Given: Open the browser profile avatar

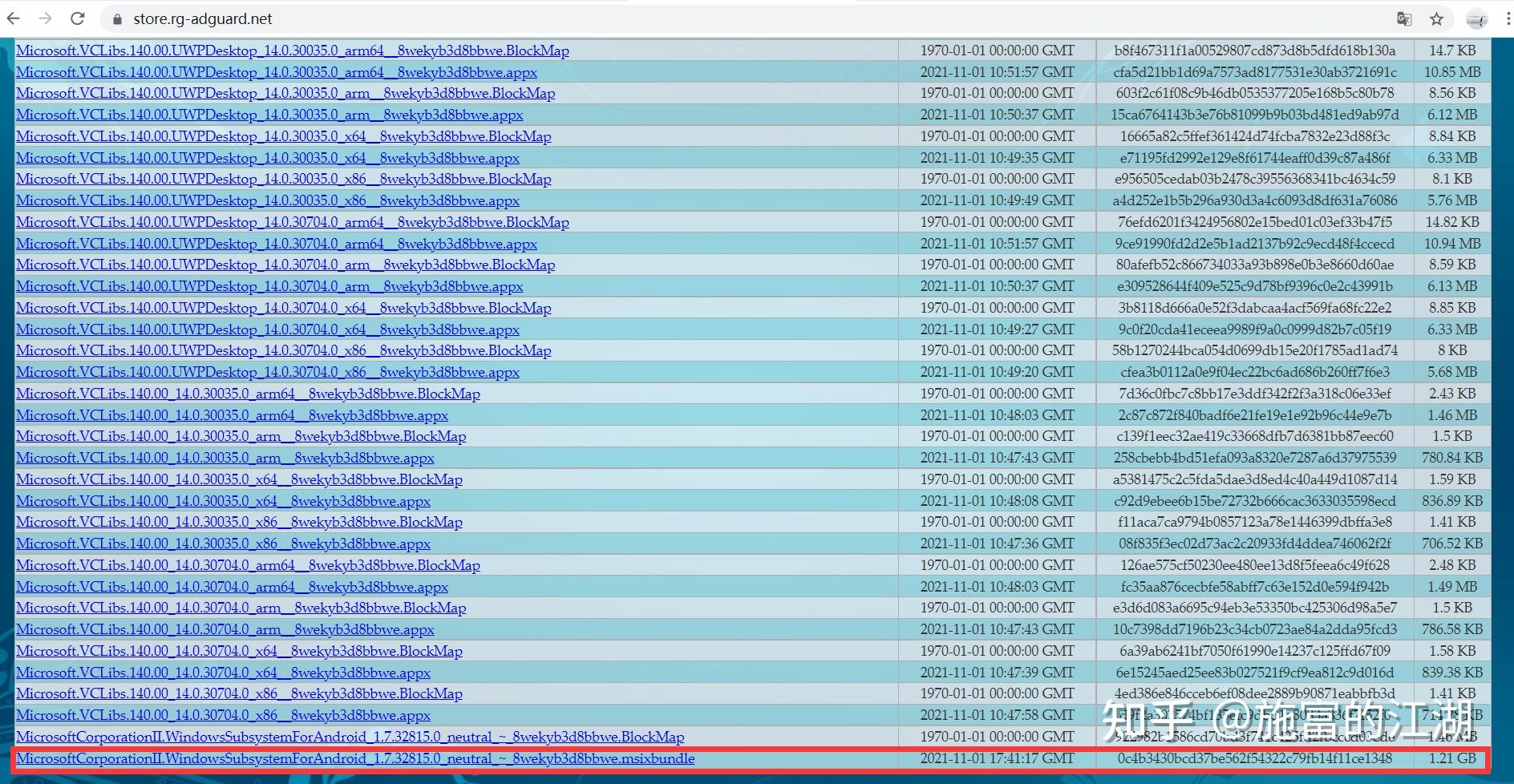Looking at the screenshot, I should pos(1476,19).
